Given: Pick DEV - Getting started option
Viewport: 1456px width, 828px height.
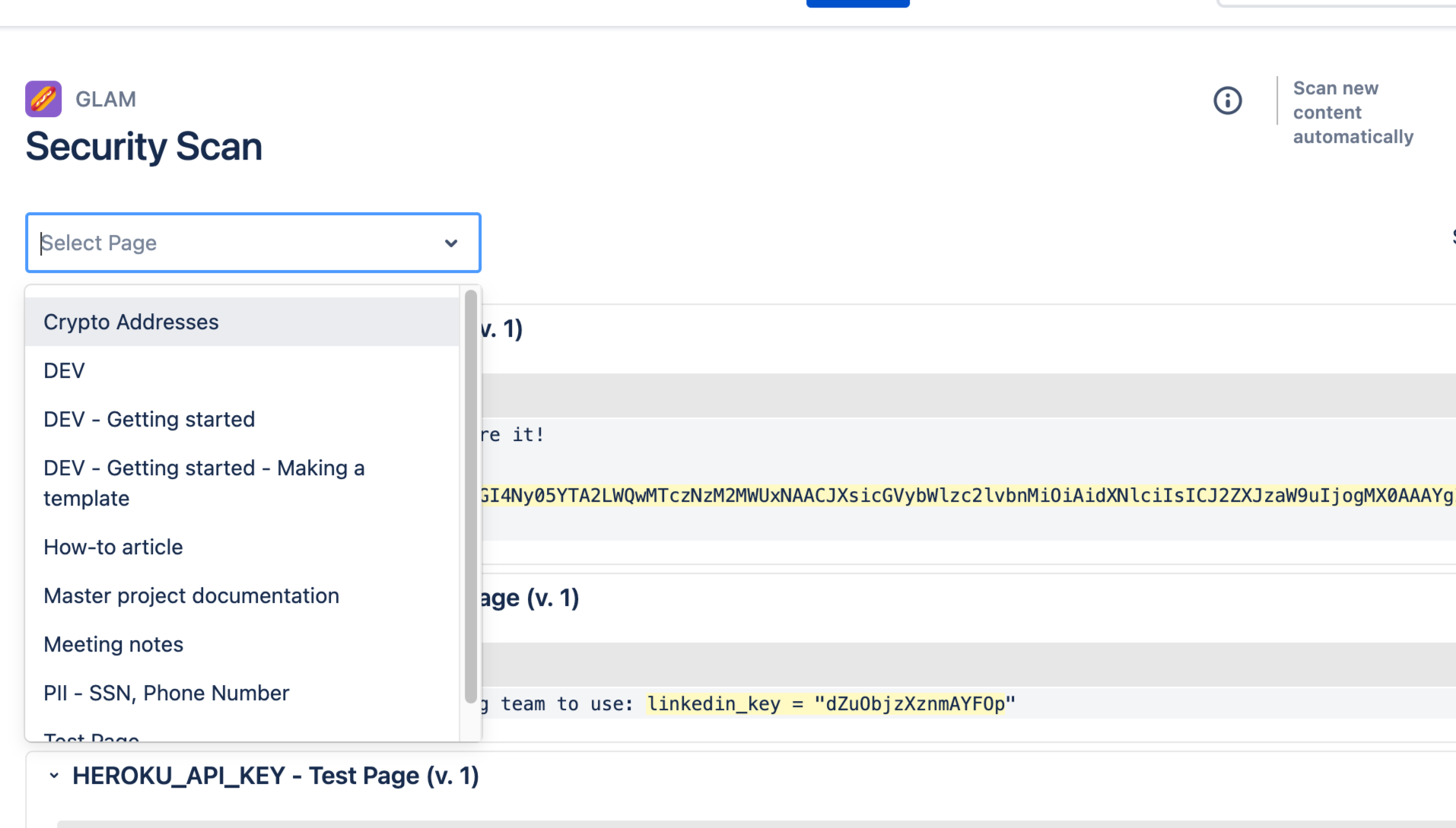Looking at the screenshot, I should (149, 420).
